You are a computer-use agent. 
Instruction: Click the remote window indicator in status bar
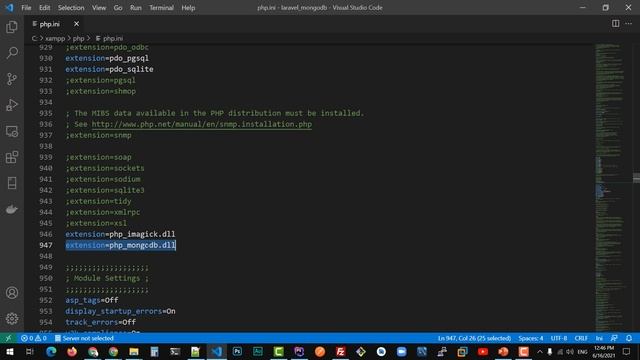pos(8,338)
